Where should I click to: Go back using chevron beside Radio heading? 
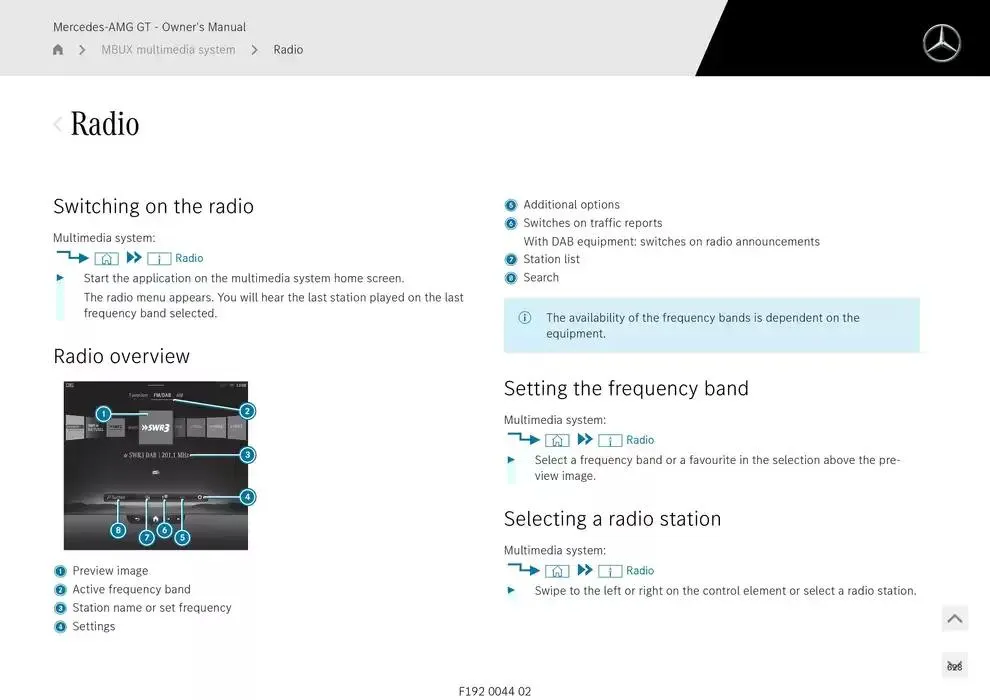58,124
